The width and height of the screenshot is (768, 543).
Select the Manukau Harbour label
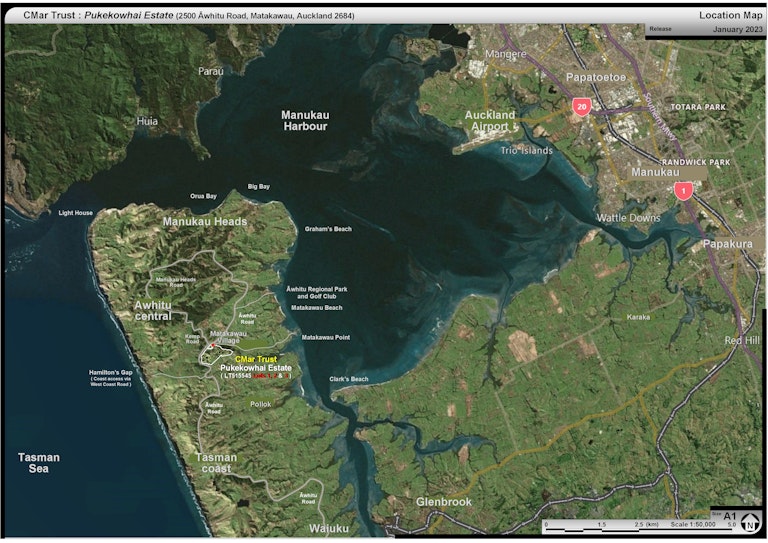pyautogui.click(x=305, y=121)
